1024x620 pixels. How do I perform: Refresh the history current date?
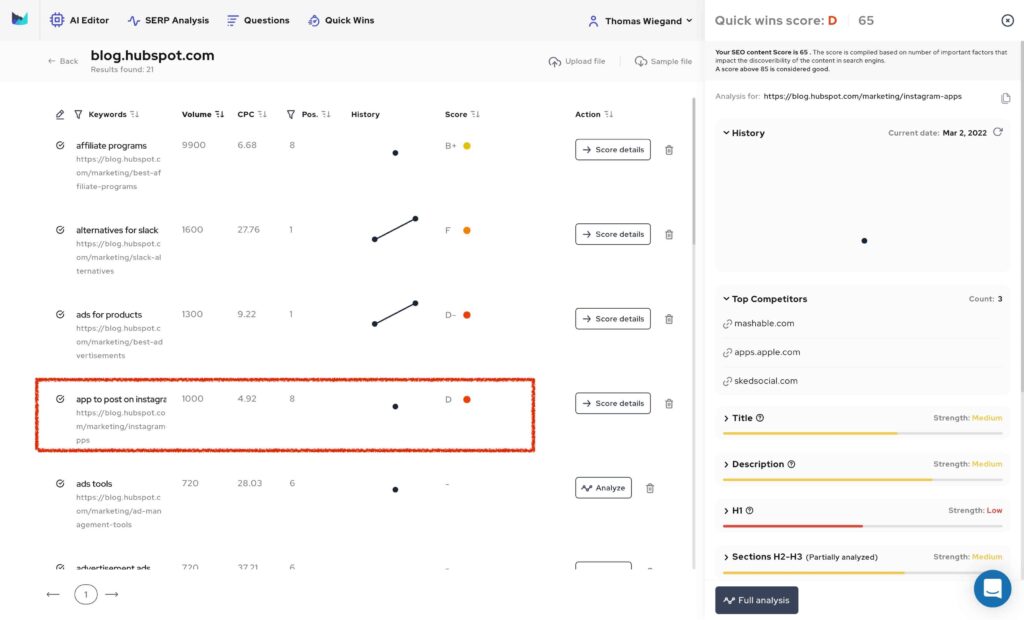(x=998, y=132)
